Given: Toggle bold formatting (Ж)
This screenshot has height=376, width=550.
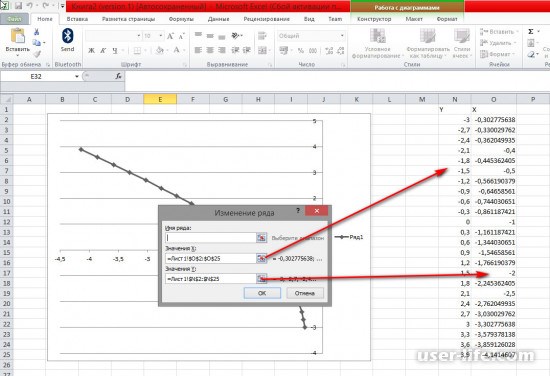Looking at the screenshot, I should pos(91,51).
